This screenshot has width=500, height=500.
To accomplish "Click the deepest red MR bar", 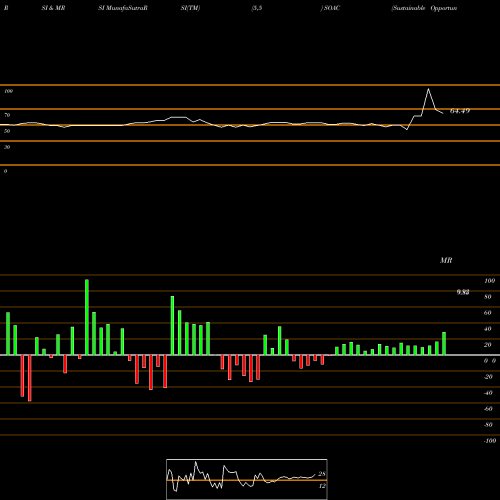I will tap(30, 378).
